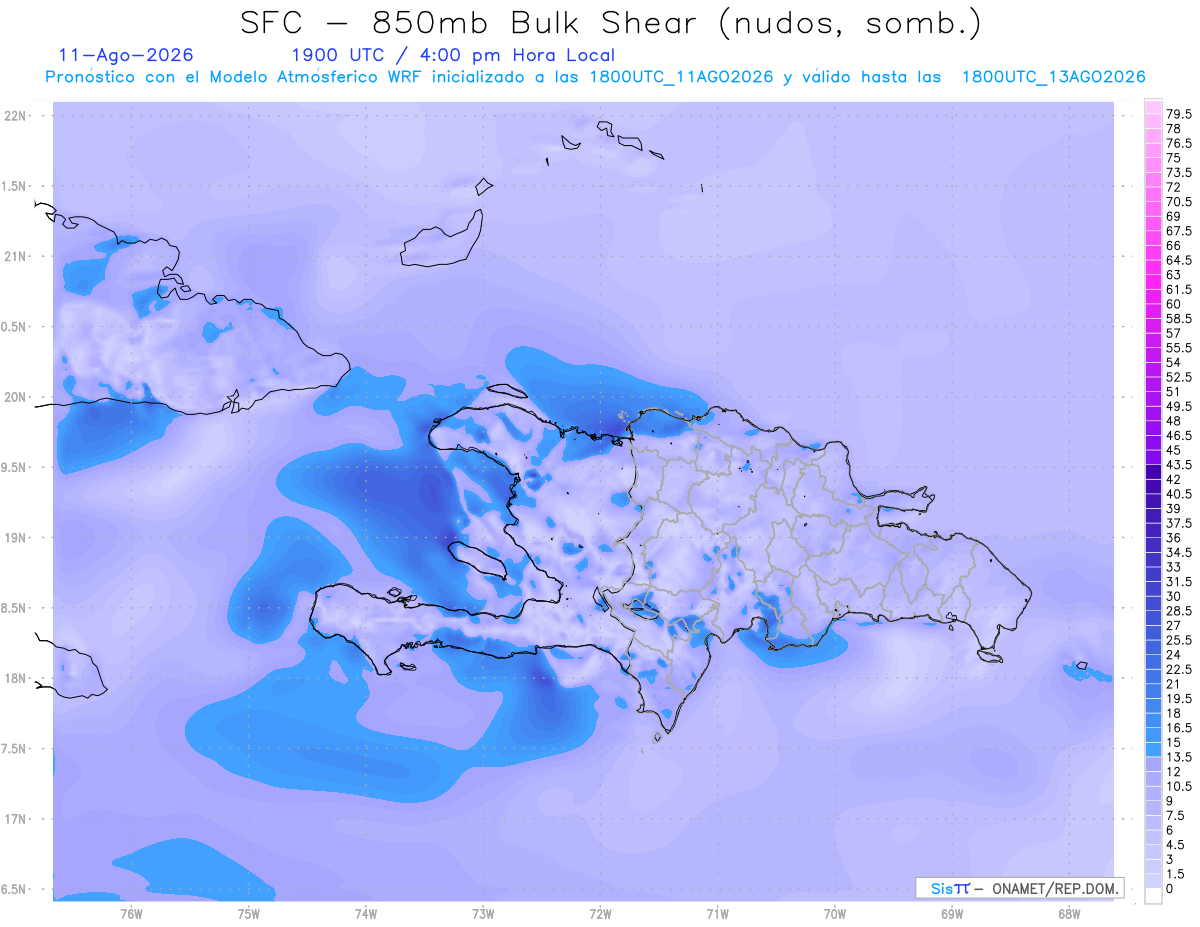
Task: Click the legend color swatch beside 30
Action: click(1153, 588)
